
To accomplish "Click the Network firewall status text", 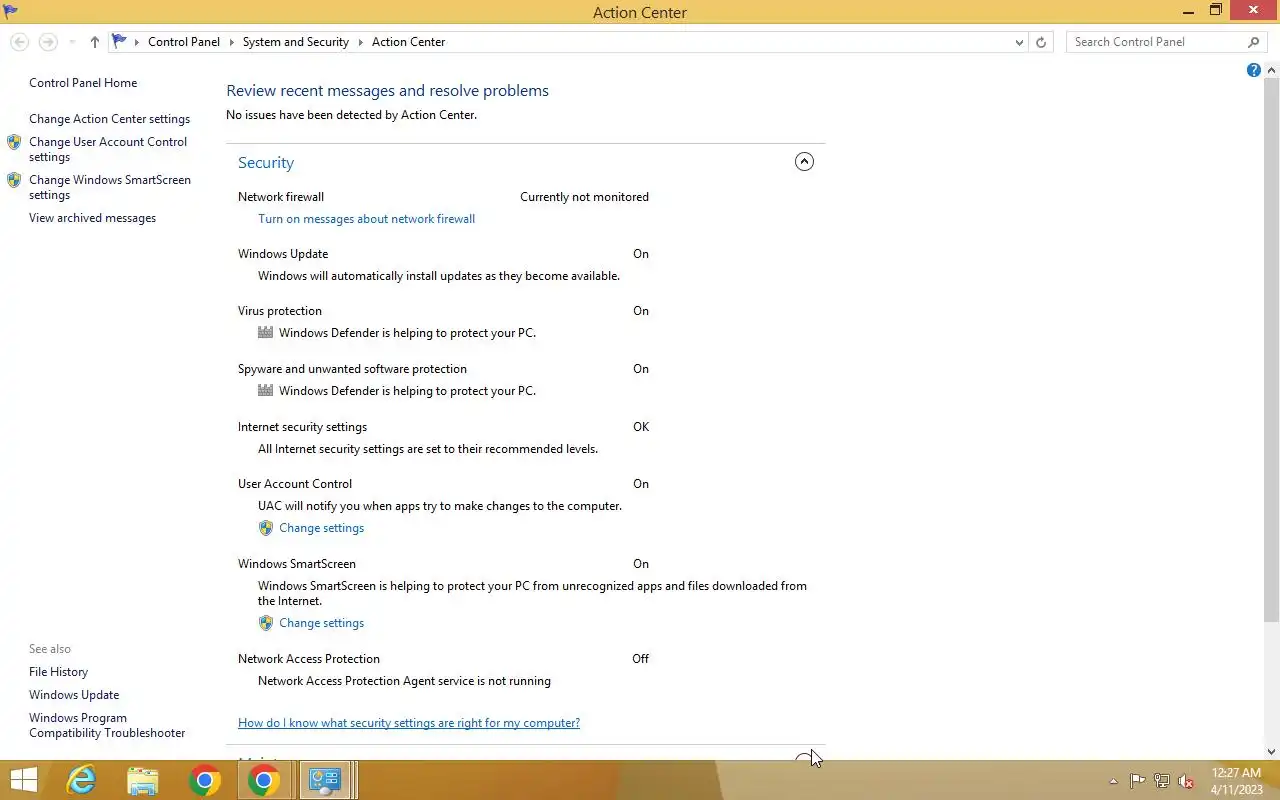I will pos(584,197).
